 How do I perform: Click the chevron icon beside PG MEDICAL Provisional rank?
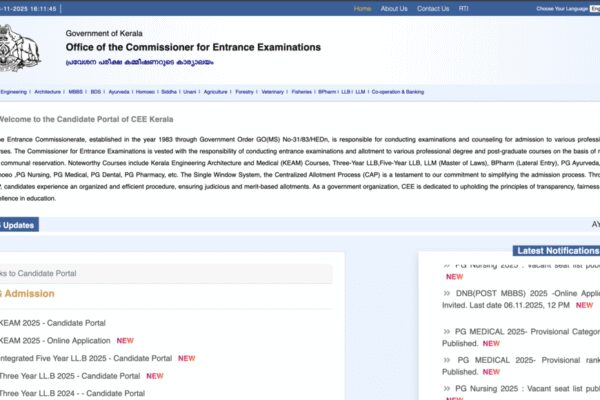[x=447, y=360]
